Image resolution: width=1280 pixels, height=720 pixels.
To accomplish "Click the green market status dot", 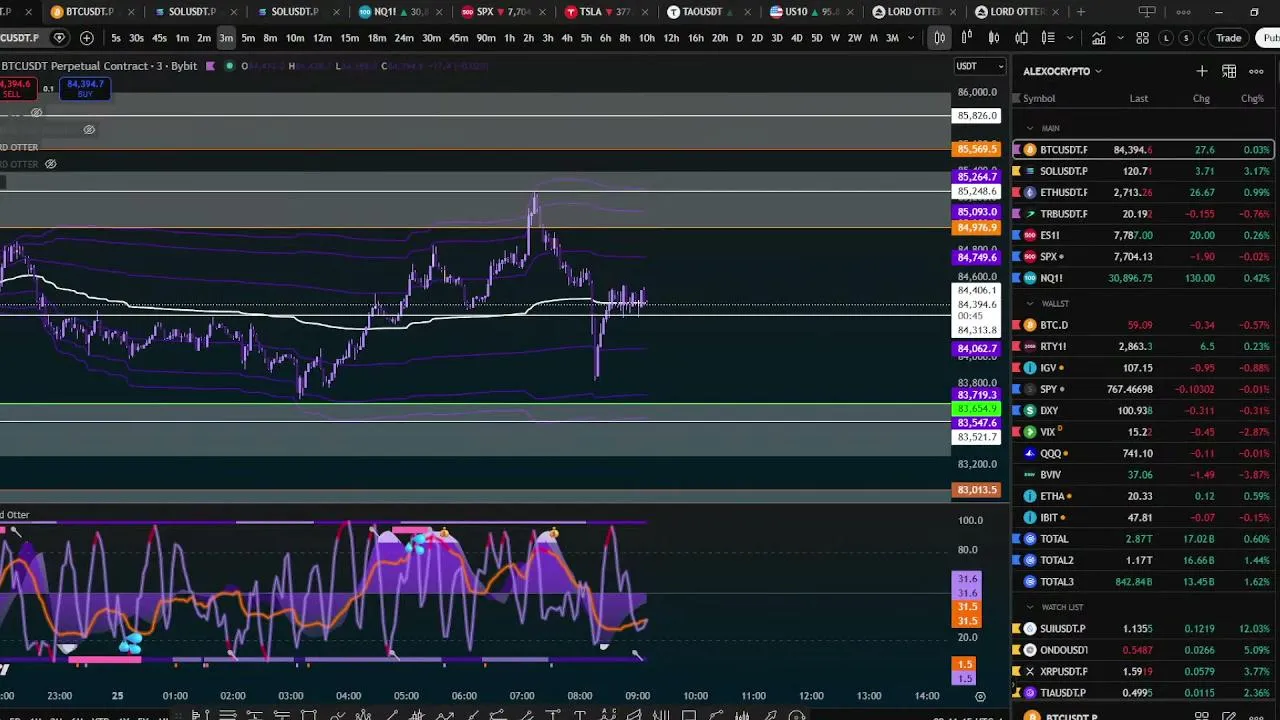I will click(230, 66).
